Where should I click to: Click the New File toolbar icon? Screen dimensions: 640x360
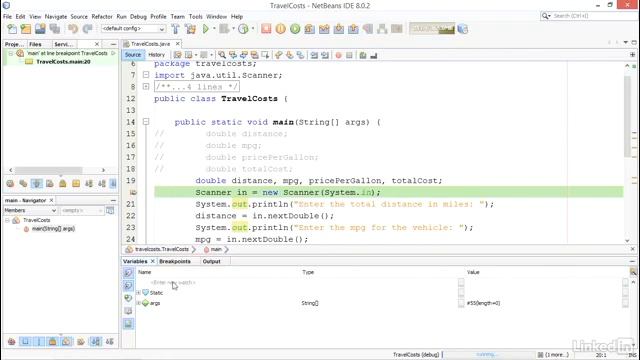tap(12, 29)
